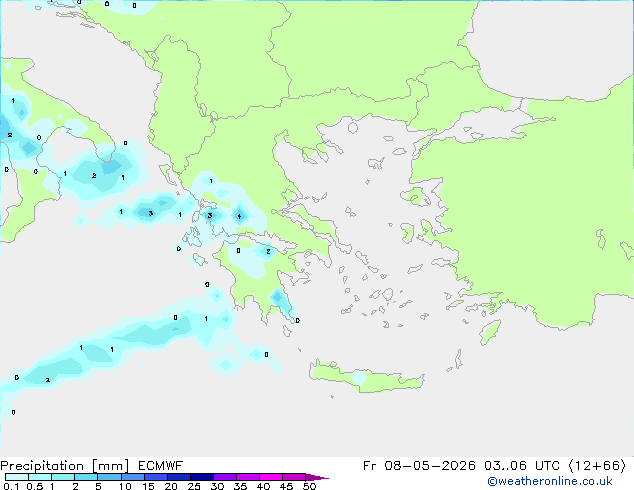
Task: Click the '30' legend label
Action: 217,486
